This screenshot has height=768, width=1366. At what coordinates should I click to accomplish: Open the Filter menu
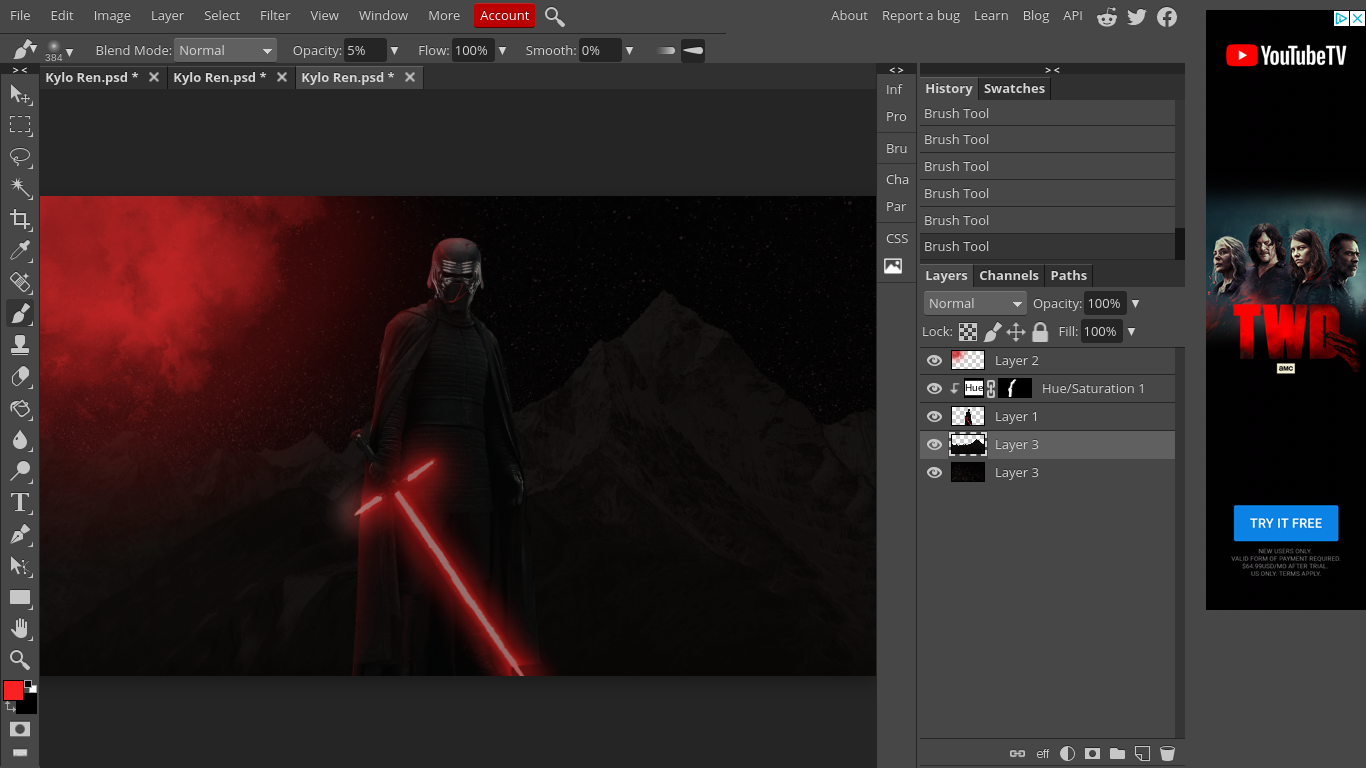coord(275,15)
